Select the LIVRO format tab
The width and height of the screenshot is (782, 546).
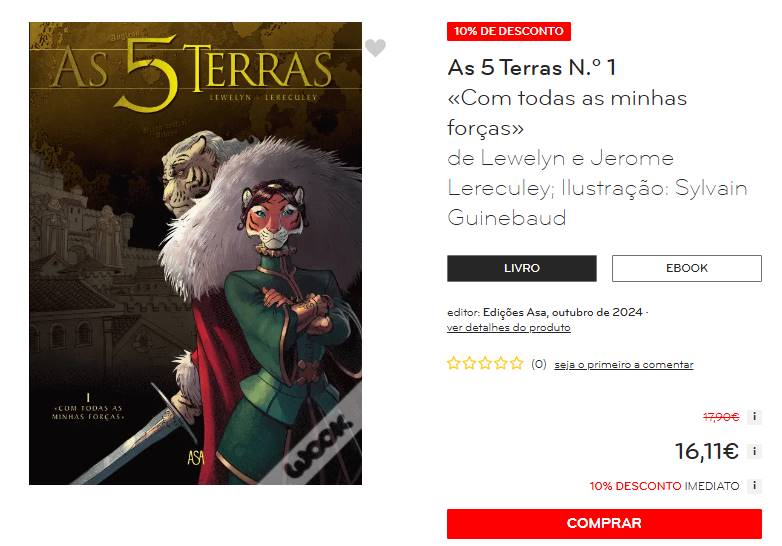522,268
